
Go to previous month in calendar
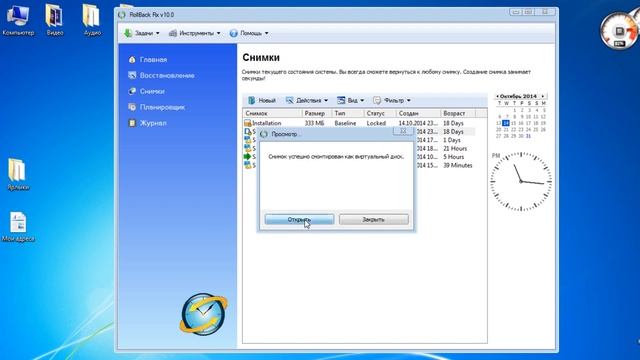(x=497, y=96)
